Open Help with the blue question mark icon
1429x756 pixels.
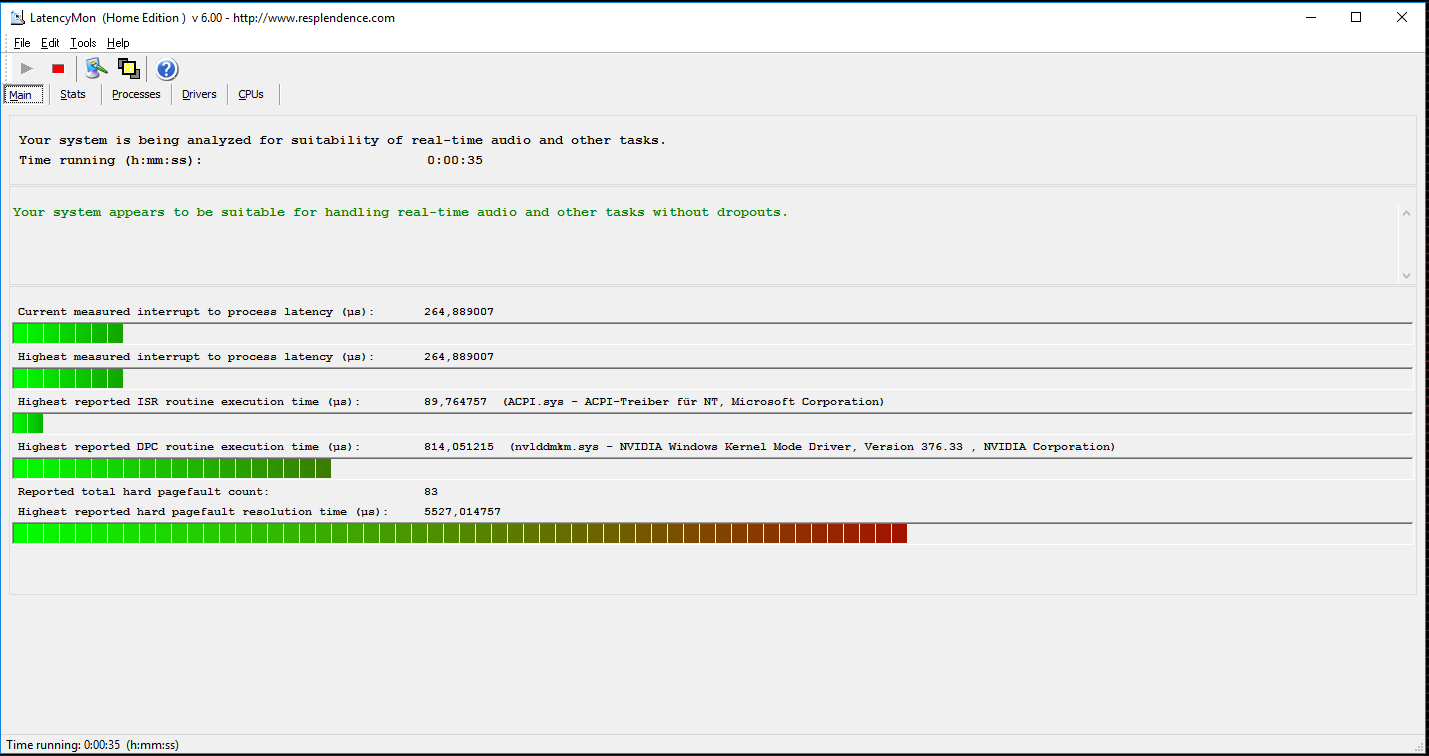[x=167, y=68]
